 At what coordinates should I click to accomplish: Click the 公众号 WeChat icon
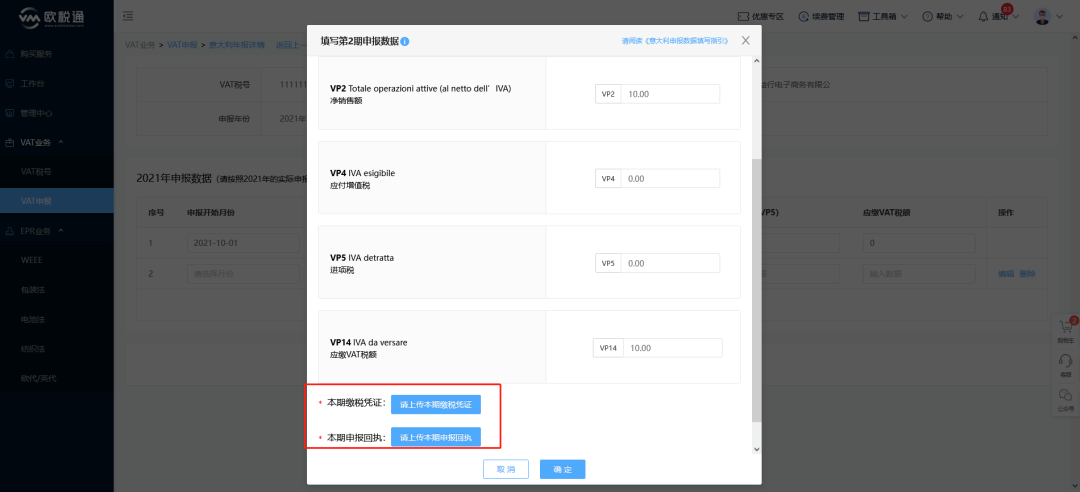pyautogui.click(x=1066, y=396)
